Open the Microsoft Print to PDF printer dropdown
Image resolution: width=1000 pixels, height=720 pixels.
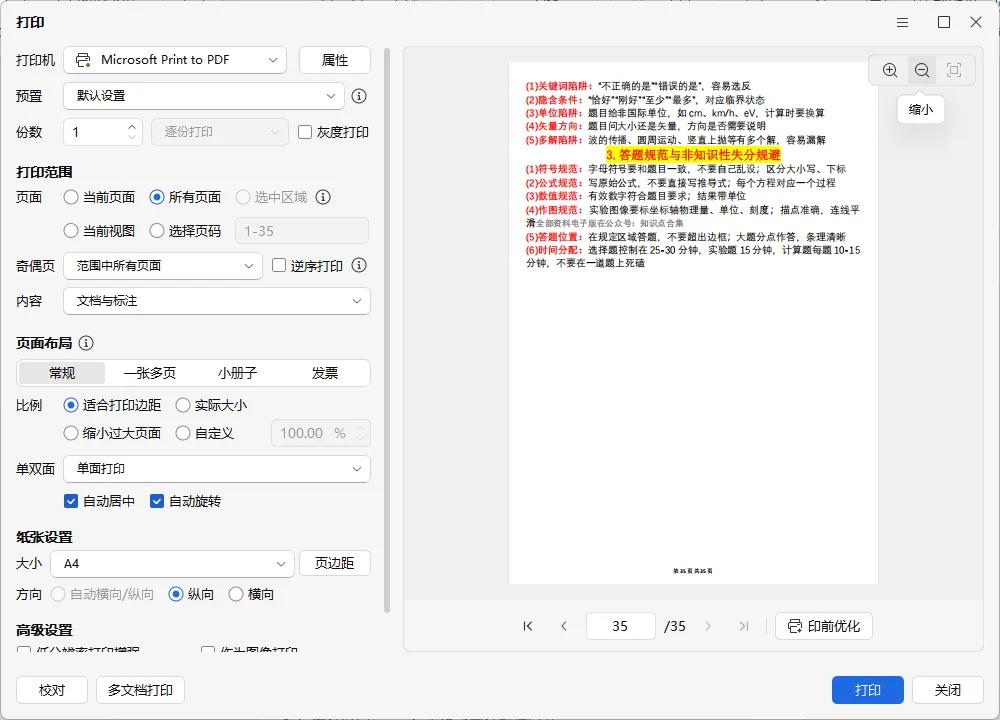click(175, 60)
